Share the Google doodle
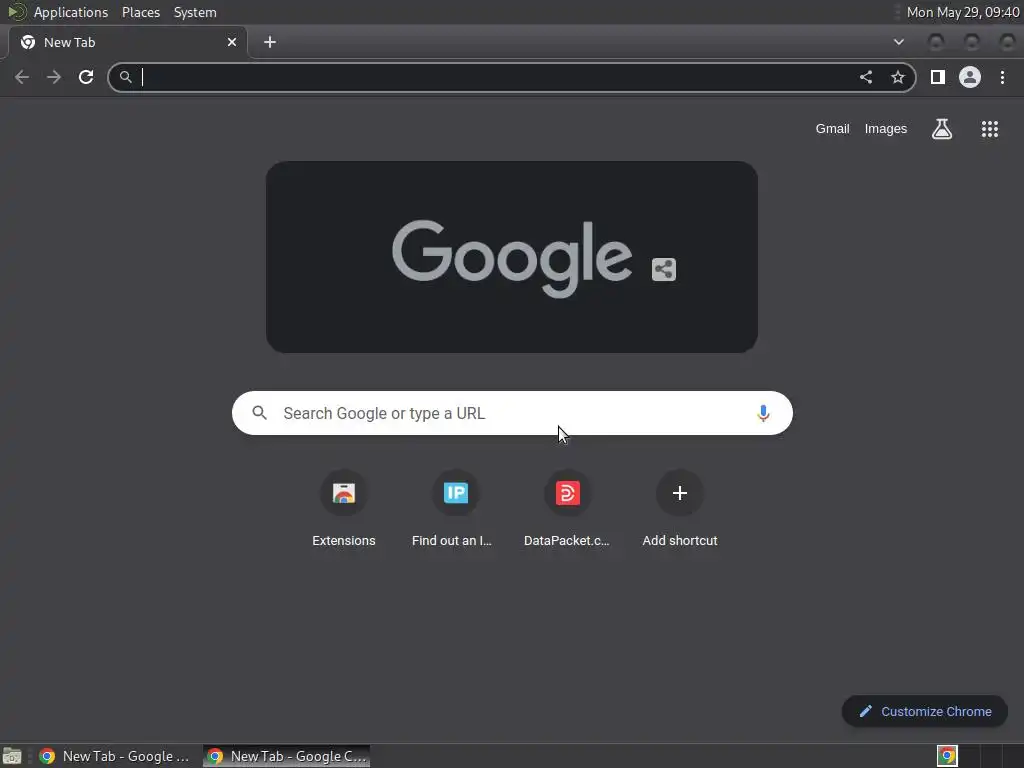 coord(664,269)
